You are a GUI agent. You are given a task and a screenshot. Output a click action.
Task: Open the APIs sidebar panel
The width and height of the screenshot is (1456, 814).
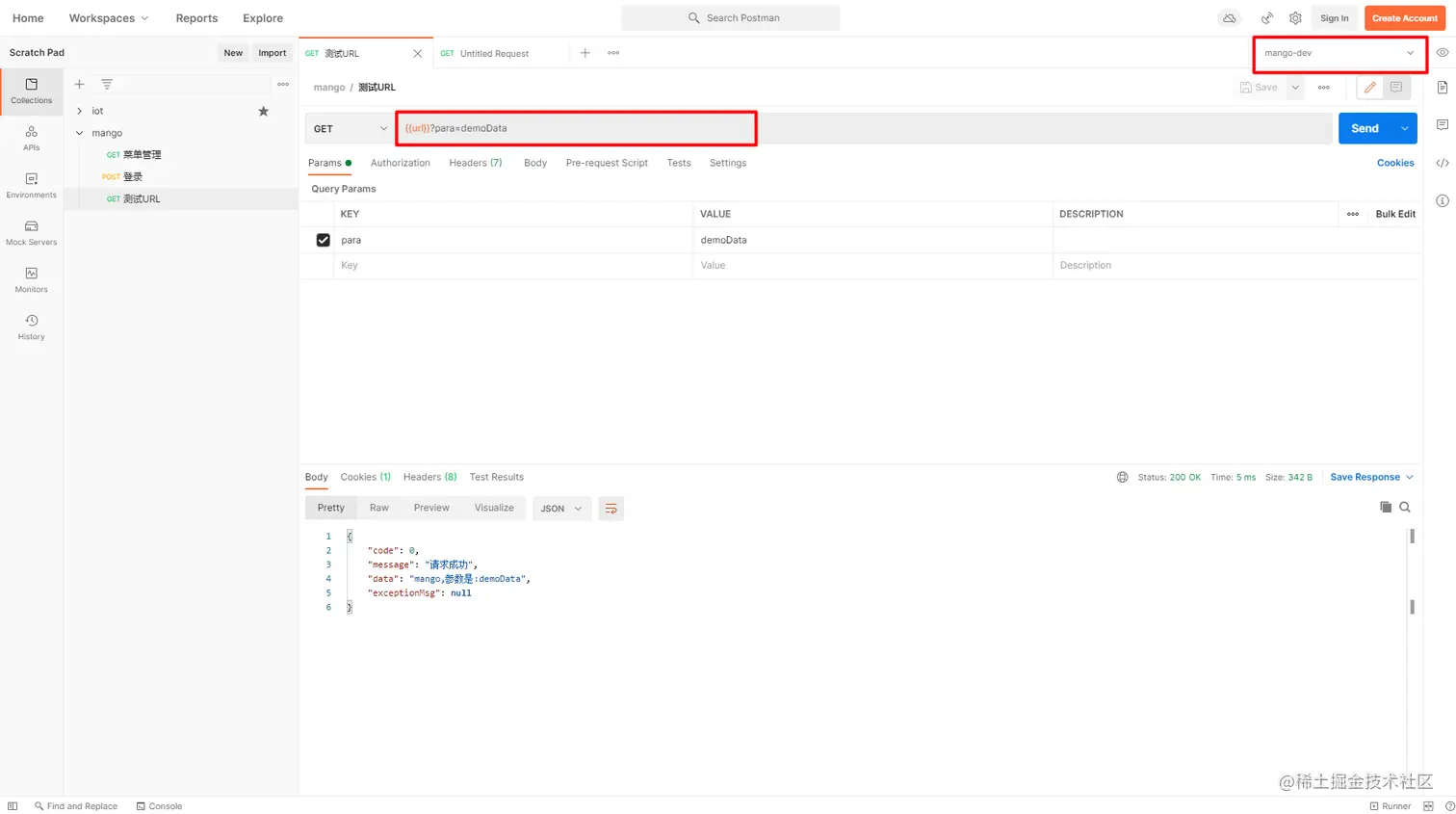(31, 139)
